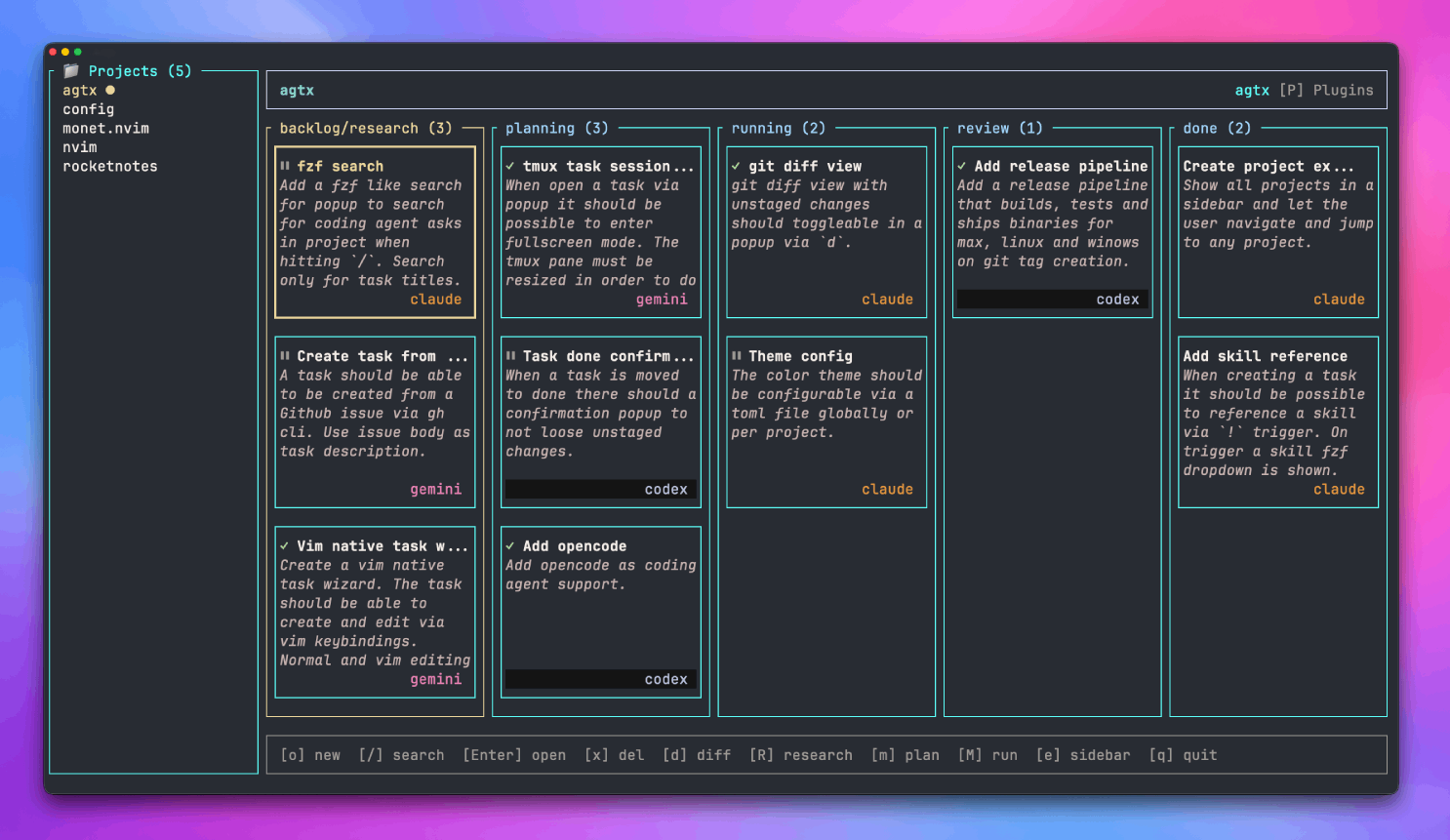Select the monet.nvim project in sidebar
Viewport: 1450px width, 840px height.
coord(105,129)
